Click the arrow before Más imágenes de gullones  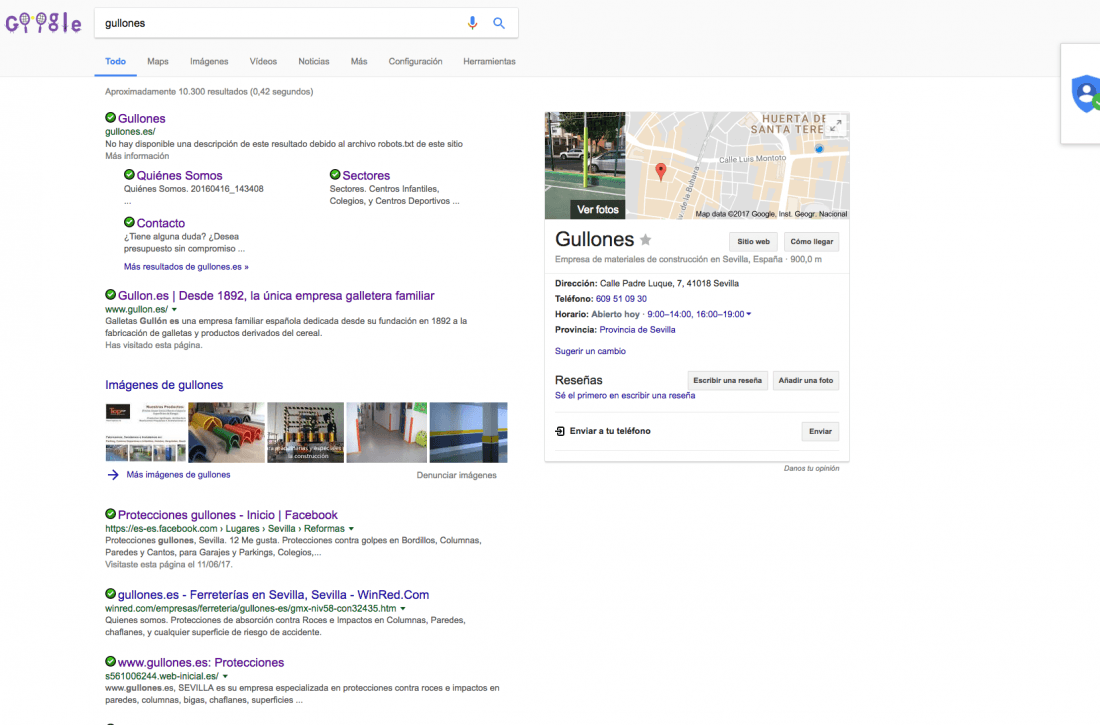(x=113, y=475)
